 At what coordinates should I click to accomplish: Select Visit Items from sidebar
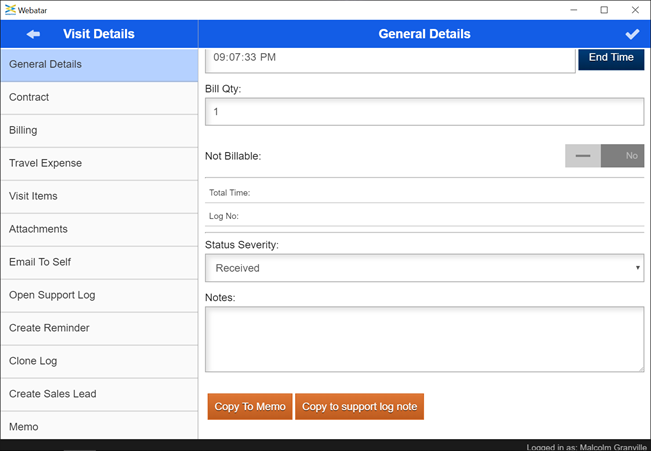click(x=99, y=197)
